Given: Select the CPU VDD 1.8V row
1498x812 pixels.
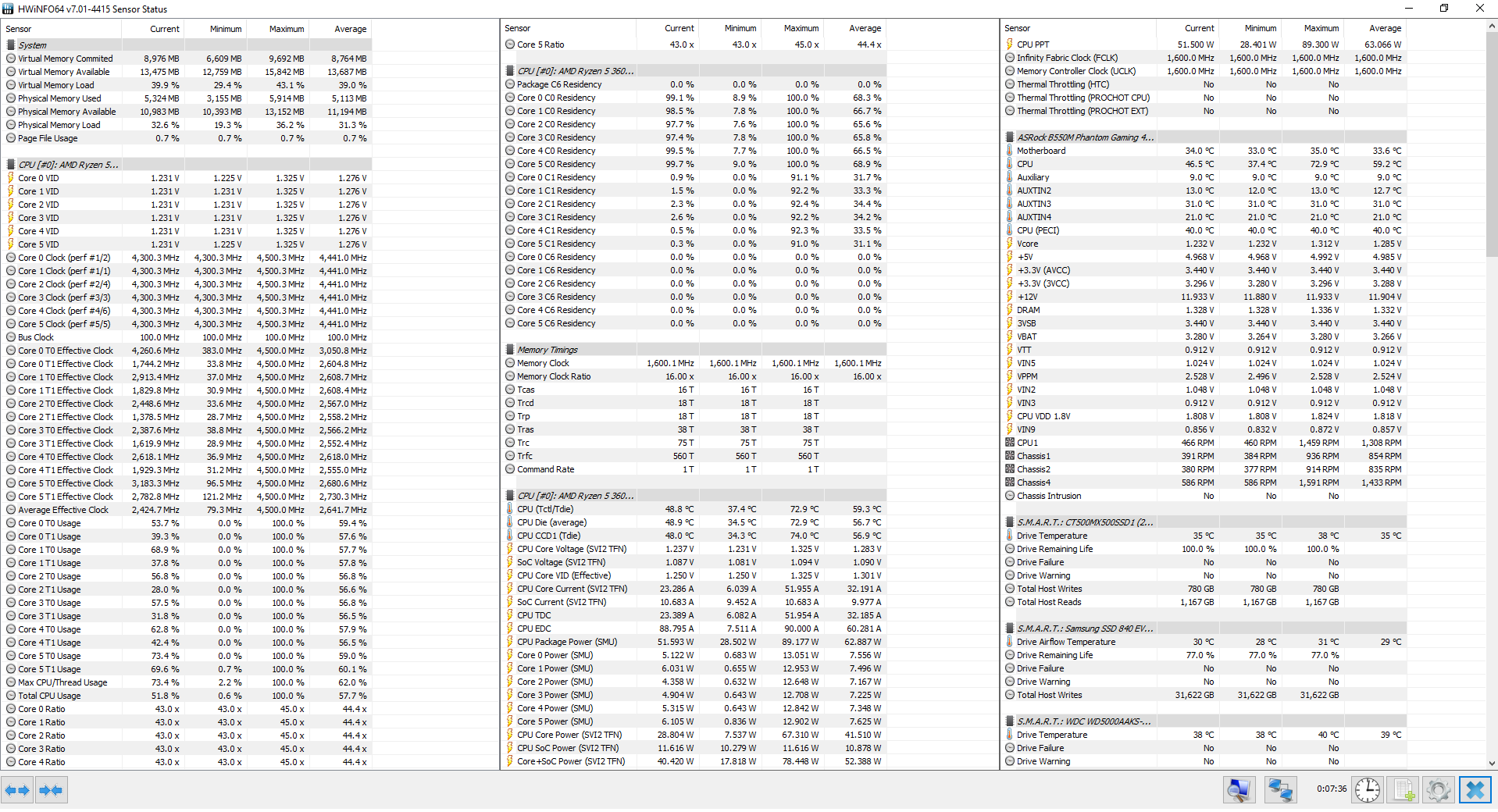Looking at the screenshot, I should tap(1204, 416).
